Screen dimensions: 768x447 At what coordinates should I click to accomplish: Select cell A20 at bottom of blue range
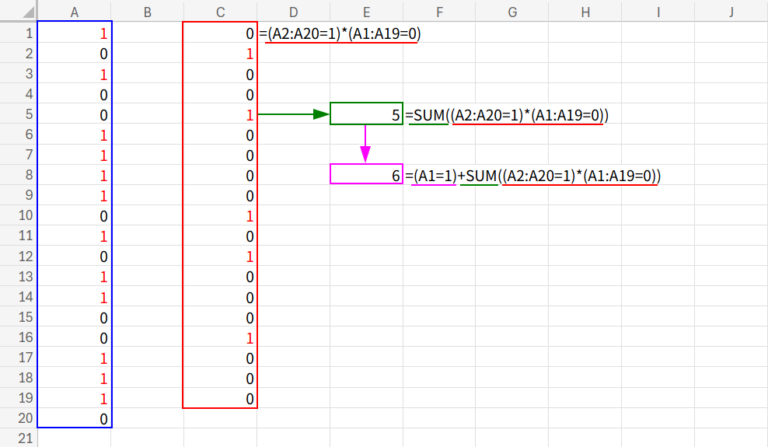point(74,418)
